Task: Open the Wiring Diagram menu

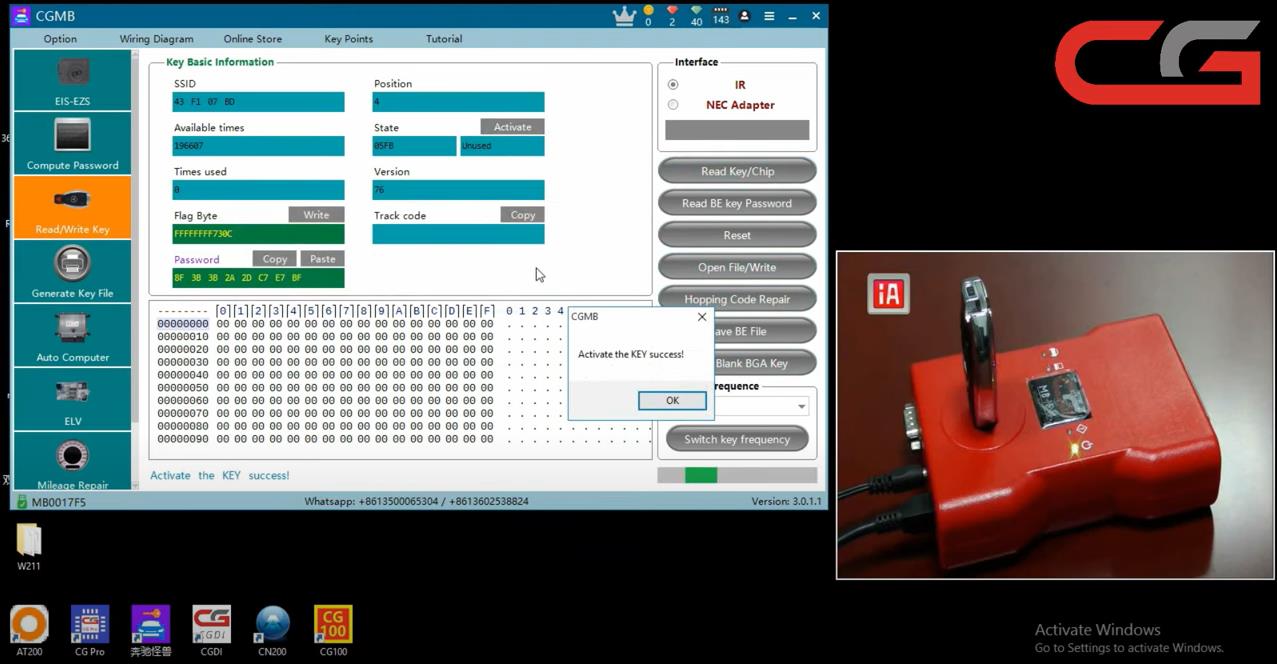Action: (157, 39)
